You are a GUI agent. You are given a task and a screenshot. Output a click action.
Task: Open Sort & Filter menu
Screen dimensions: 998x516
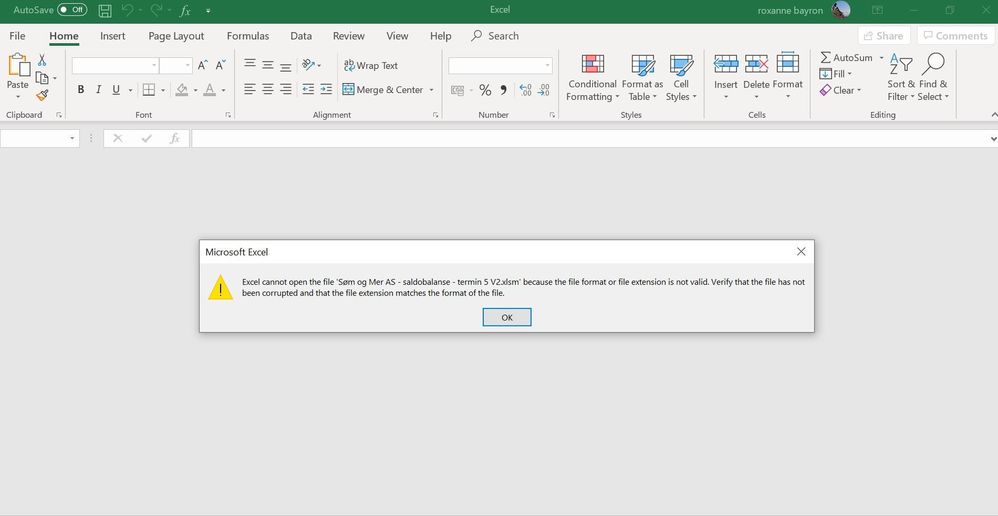tap(901, 78)
